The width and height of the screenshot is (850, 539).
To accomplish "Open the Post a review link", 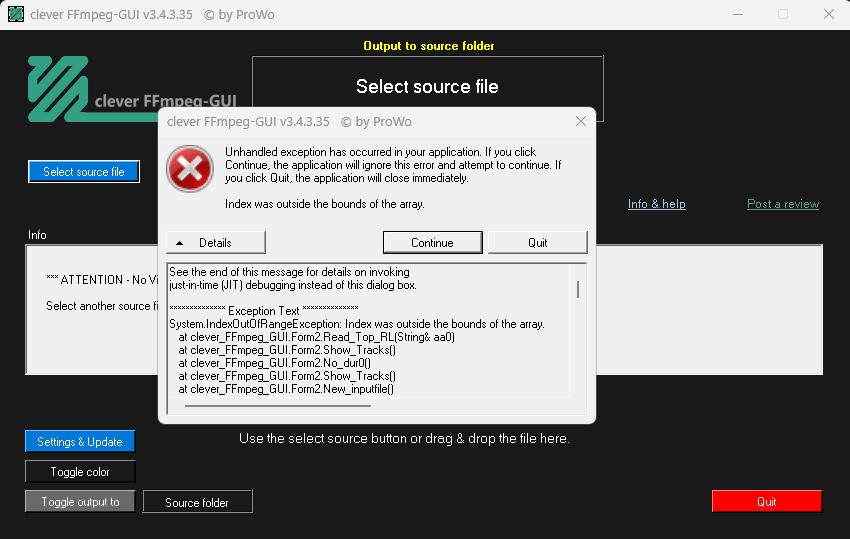I will [783, 204].
